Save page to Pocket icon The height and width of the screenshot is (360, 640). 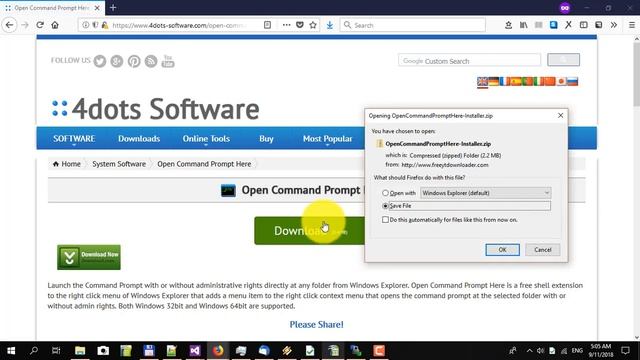click(300, 25)
